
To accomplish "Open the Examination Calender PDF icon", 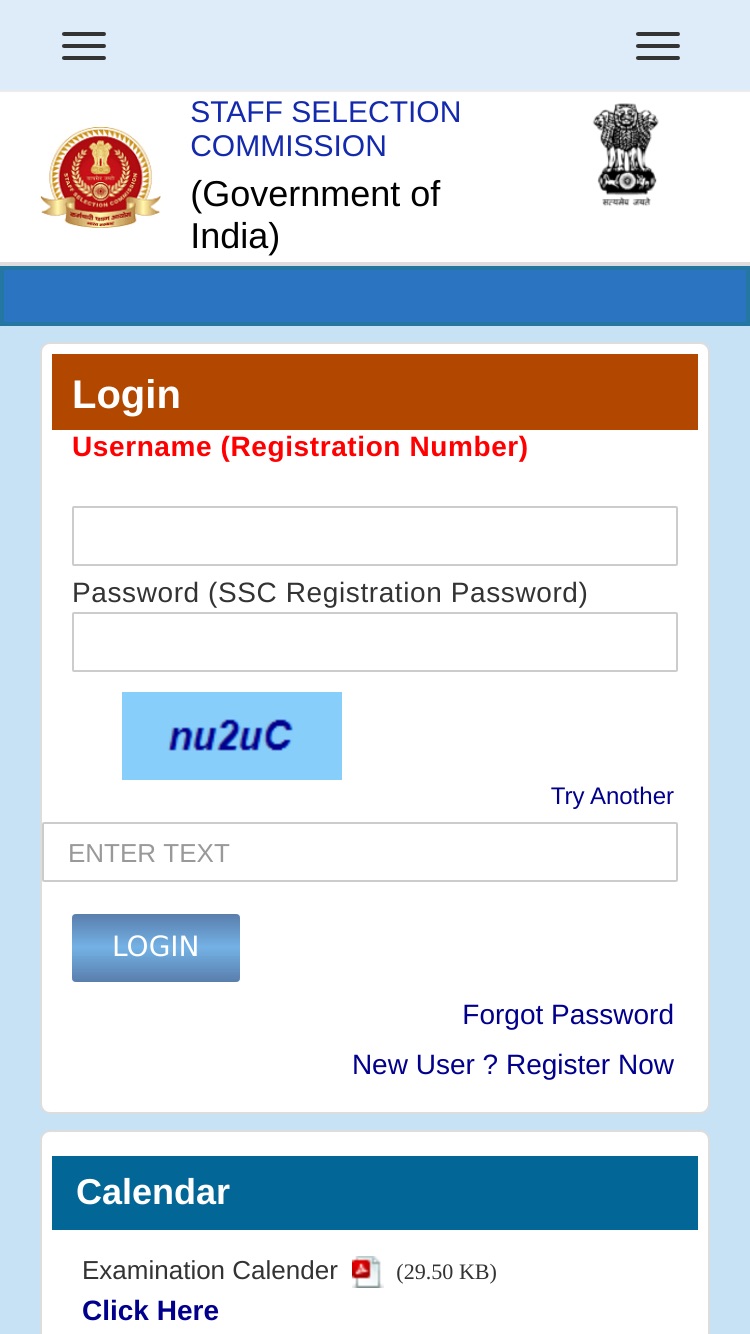I will click(x=367, y=1272).
